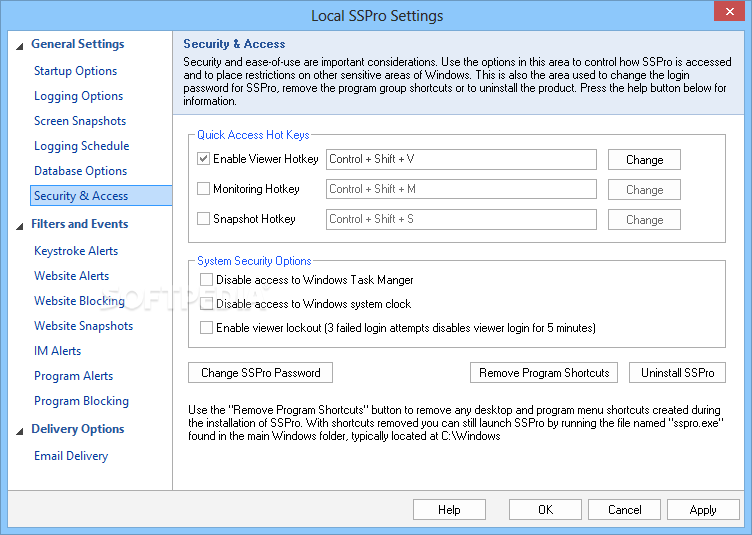Go to Program Alerts page
The height and width of the screenshot is (535, 752).
(x=73, y=376)
